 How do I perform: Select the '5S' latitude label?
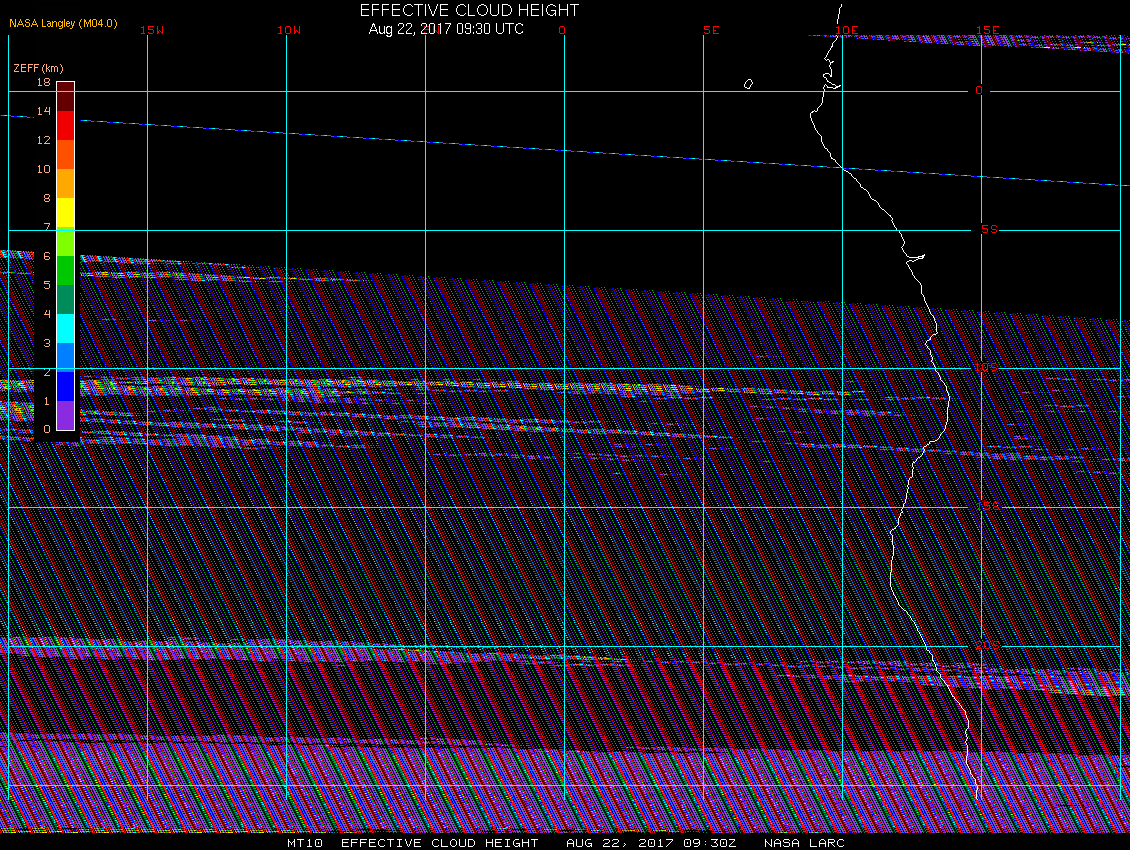point(989,229)
